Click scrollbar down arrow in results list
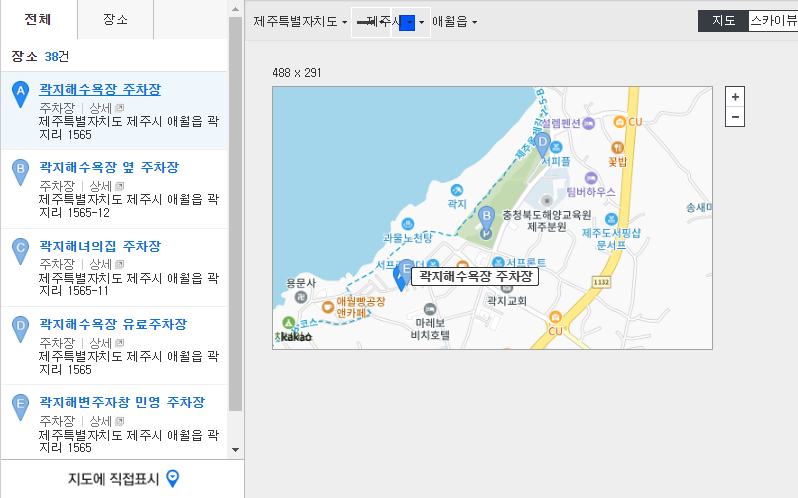 click(x=235, y=450)
